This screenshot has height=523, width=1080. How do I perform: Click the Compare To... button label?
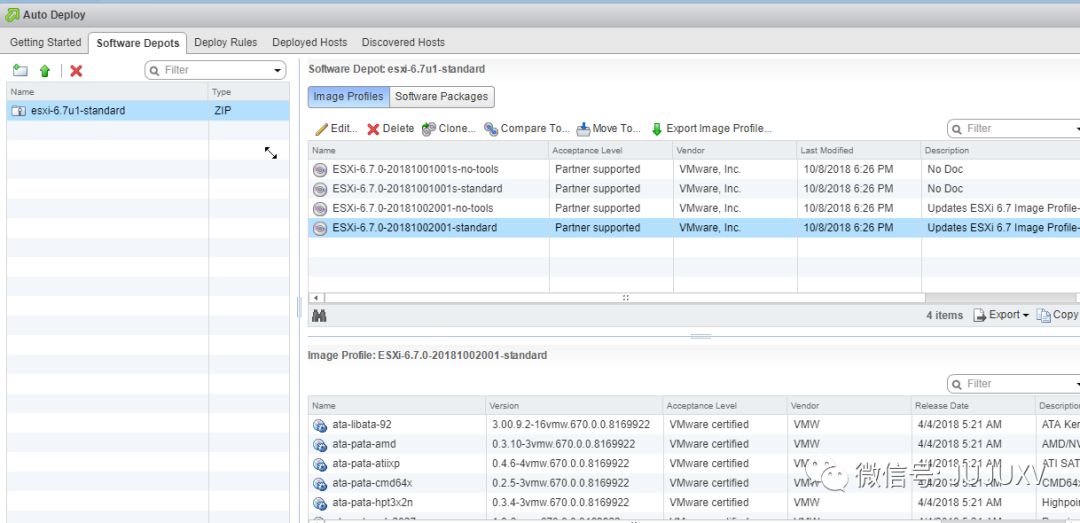point(535,129)
